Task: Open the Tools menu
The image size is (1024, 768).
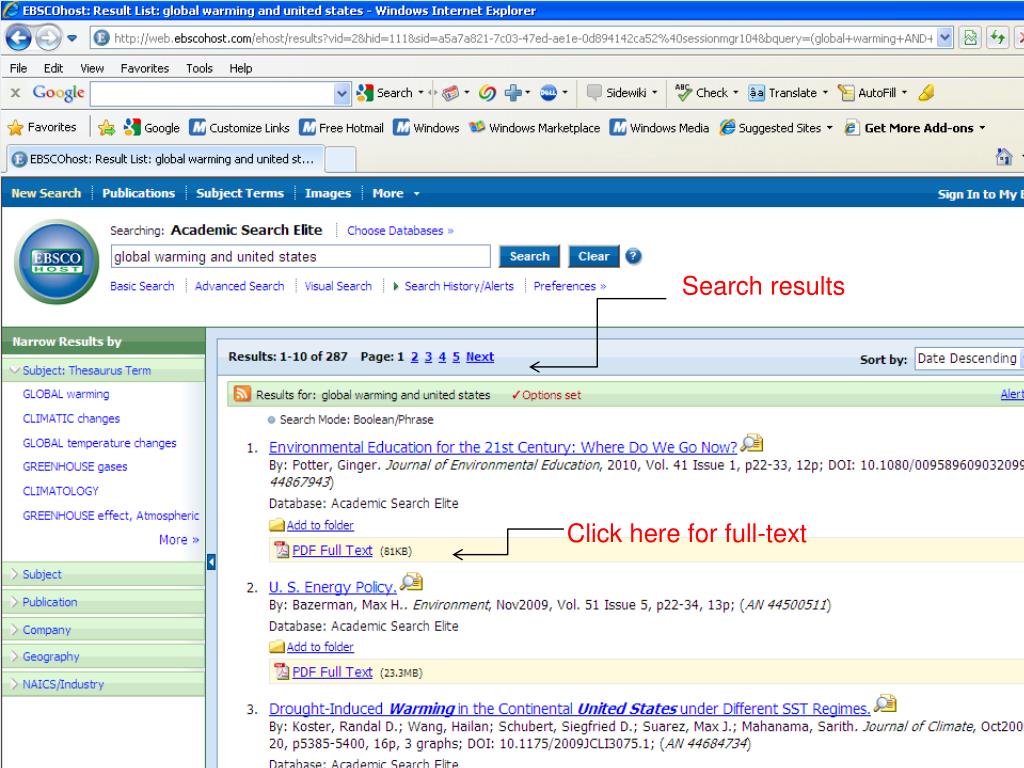Action: click(199, 68)
